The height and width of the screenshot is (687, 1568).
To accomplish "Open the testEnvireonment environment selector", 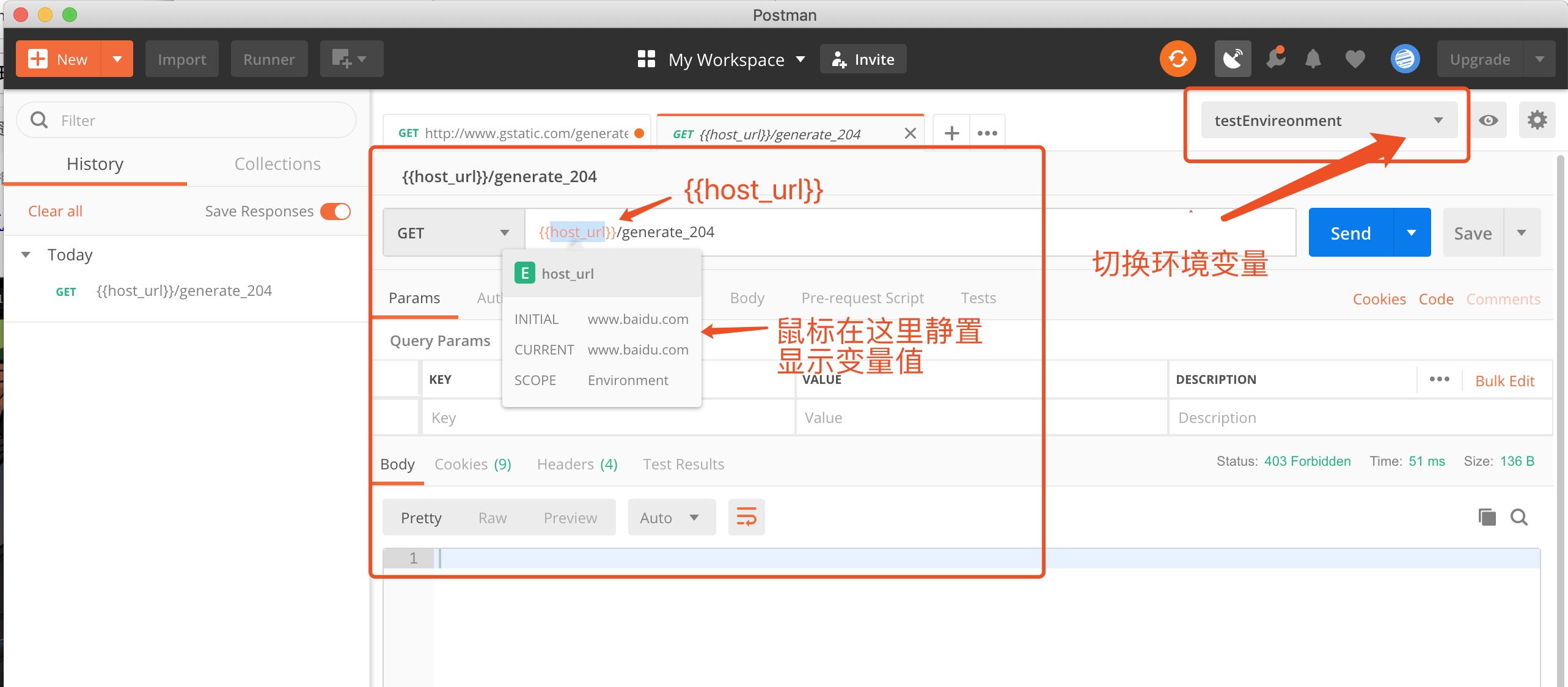I will pyautogui.click(x=1328, y=120).
